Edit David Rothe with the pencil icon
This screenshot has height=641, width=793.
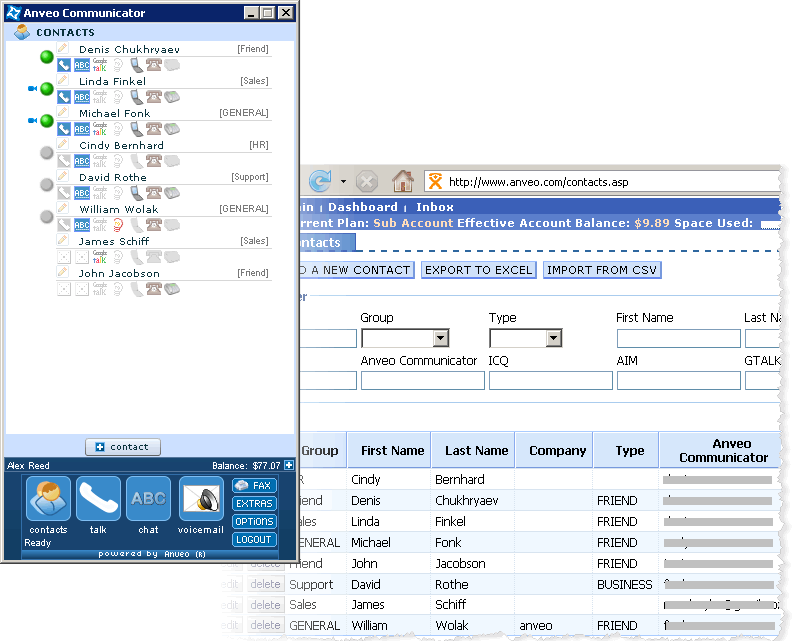coord(63,176)
